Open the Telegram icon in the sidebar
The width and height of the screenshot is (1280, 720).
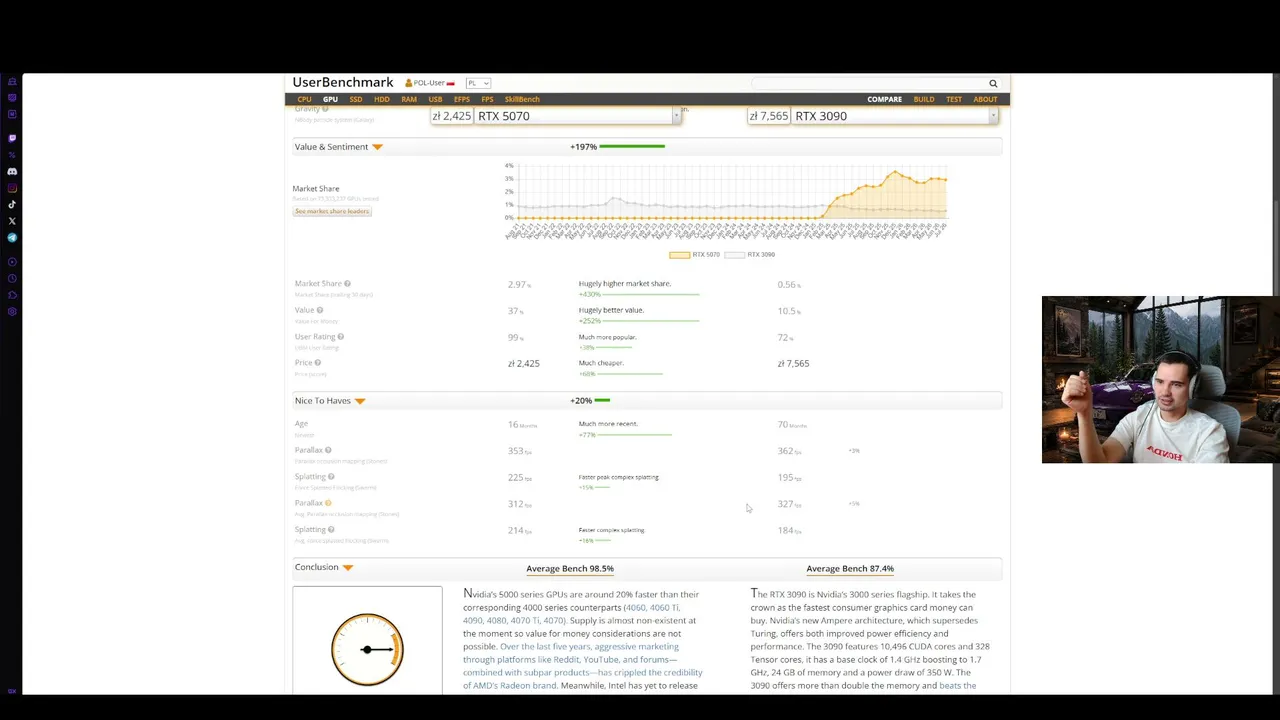pyautogui.click(x=12, y=238)
